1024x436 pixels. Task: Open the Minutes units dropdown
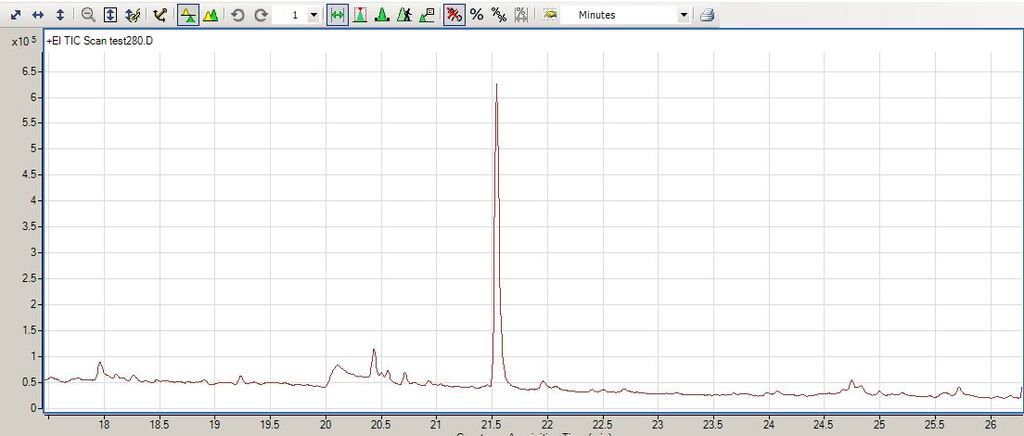[684, 15]
